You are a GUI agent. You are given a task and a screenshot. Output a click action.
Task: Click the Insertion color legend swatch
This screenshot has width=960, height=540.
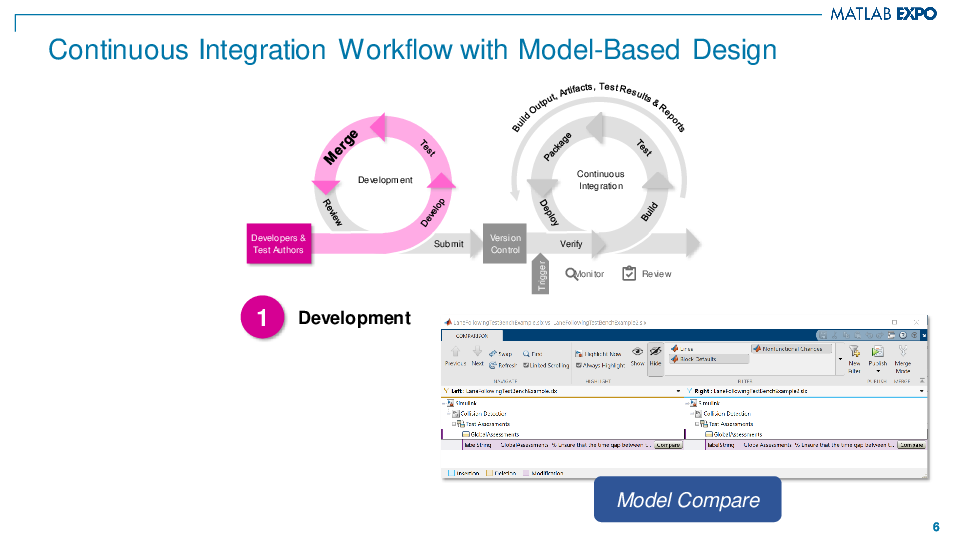451,473
